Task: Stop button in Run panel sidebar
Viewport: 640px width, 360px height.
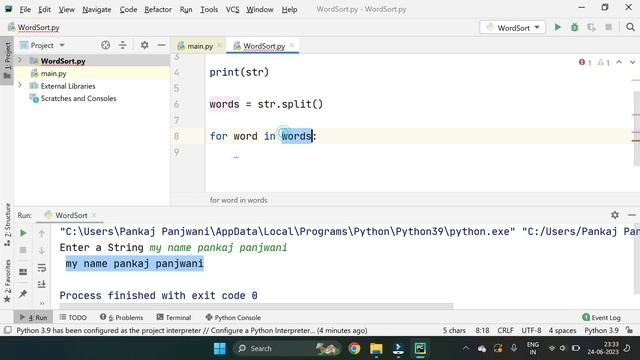Action: click(23, 250)
